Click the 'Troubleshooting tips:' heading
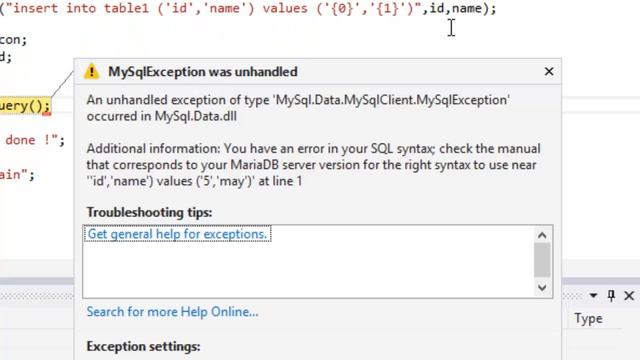Screen dimensions: 640x360 click(x=149, y=212)
